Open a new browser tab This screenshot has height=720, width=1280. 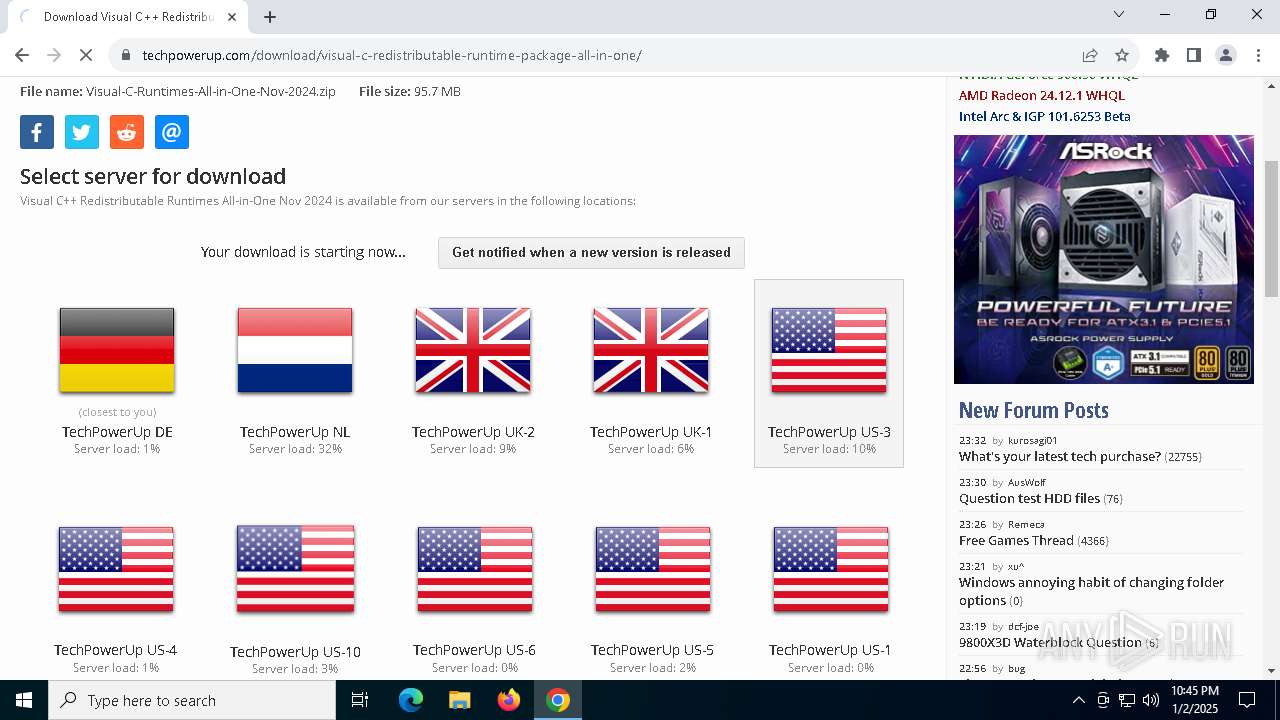[270, 17]
